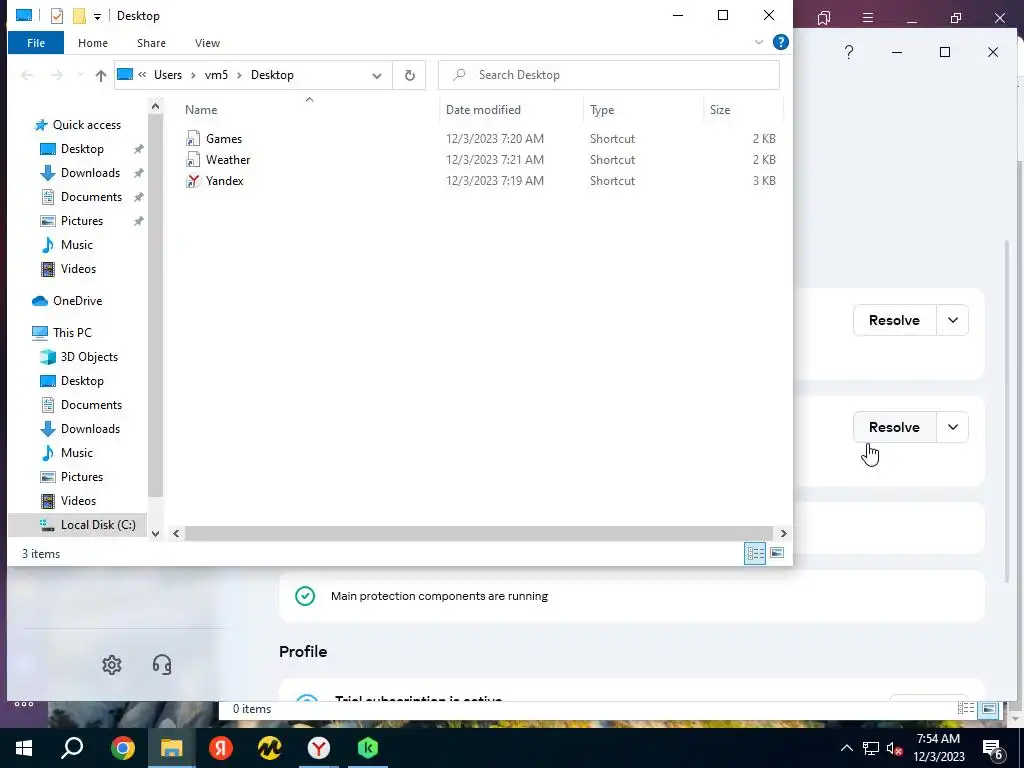Open Pictures under Quick access
Image resolution: width=1024 pixels, height=768 pixels.
pos(82,221)
